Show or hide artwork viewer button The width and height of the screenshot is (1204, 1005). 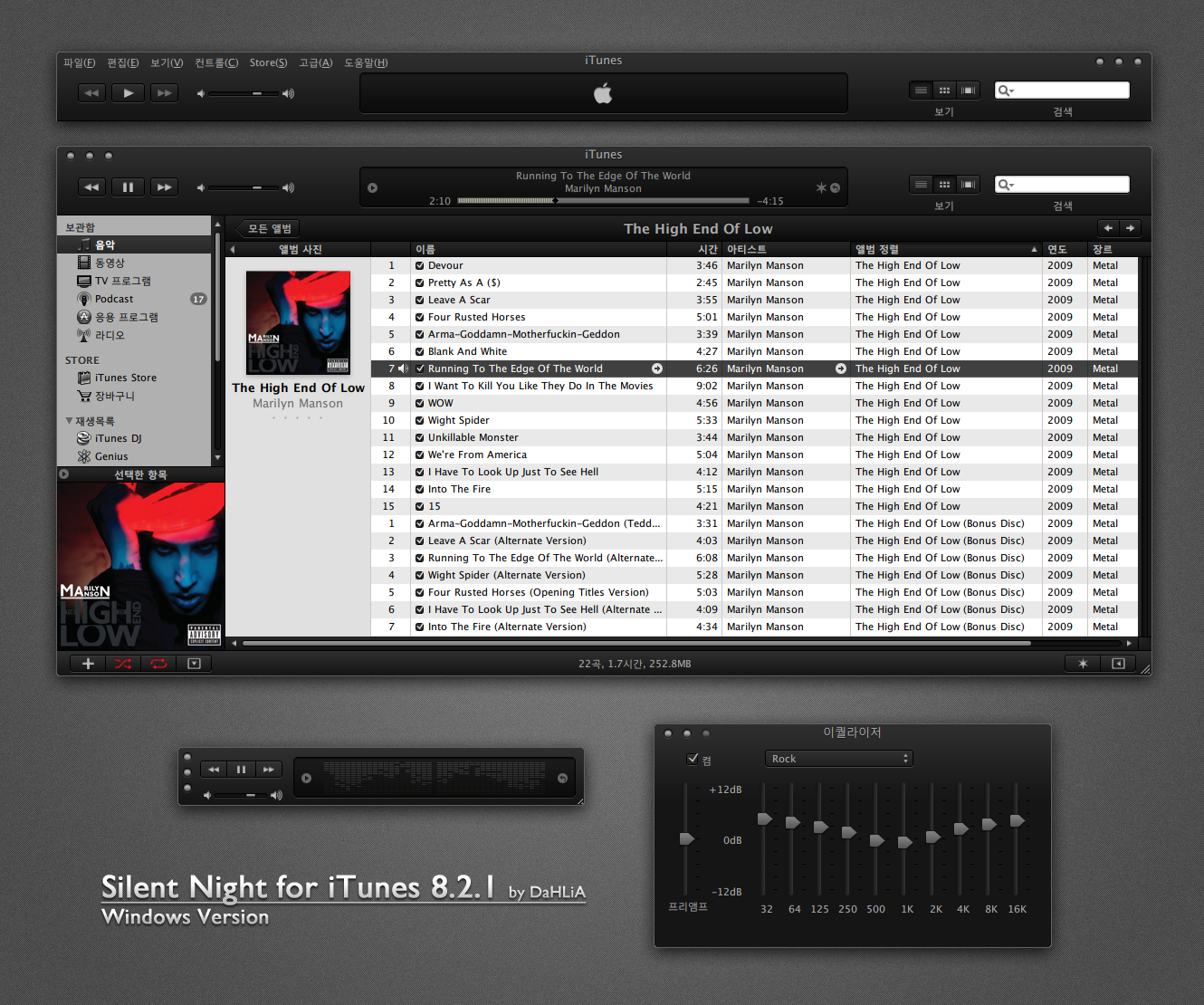tap(194, 664)
